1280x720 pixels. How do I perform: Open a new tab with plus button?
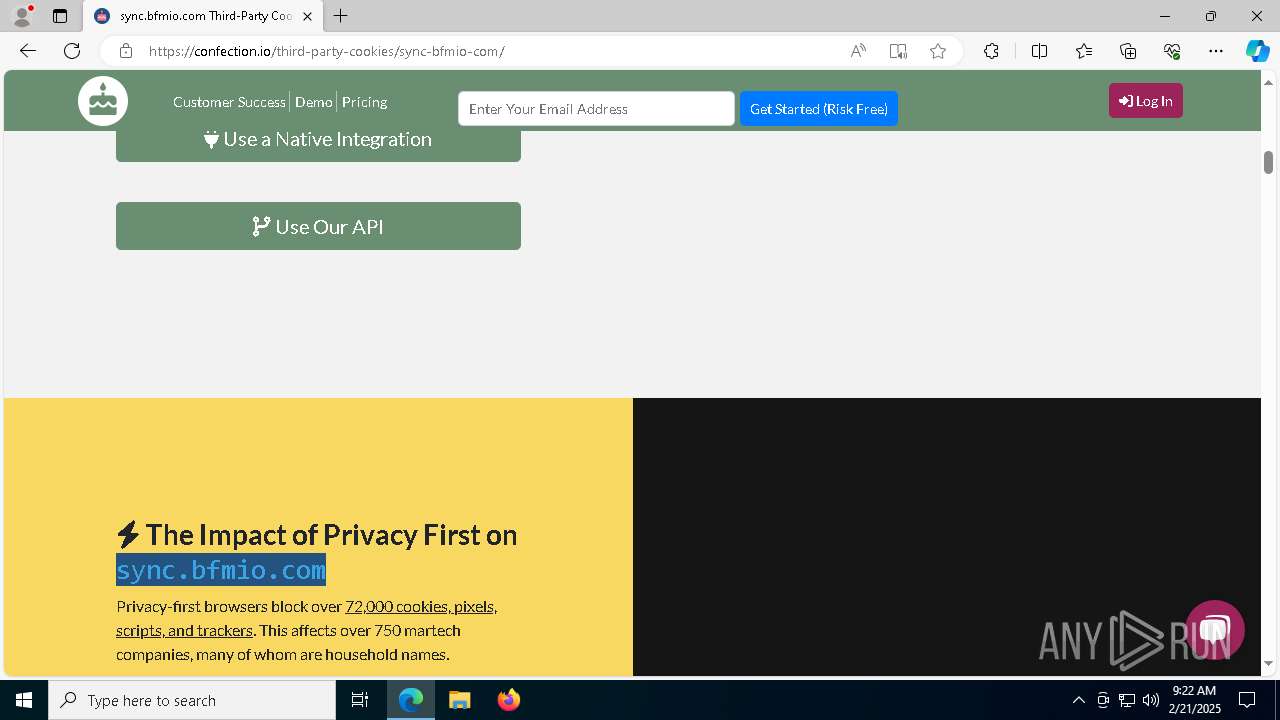341,16
